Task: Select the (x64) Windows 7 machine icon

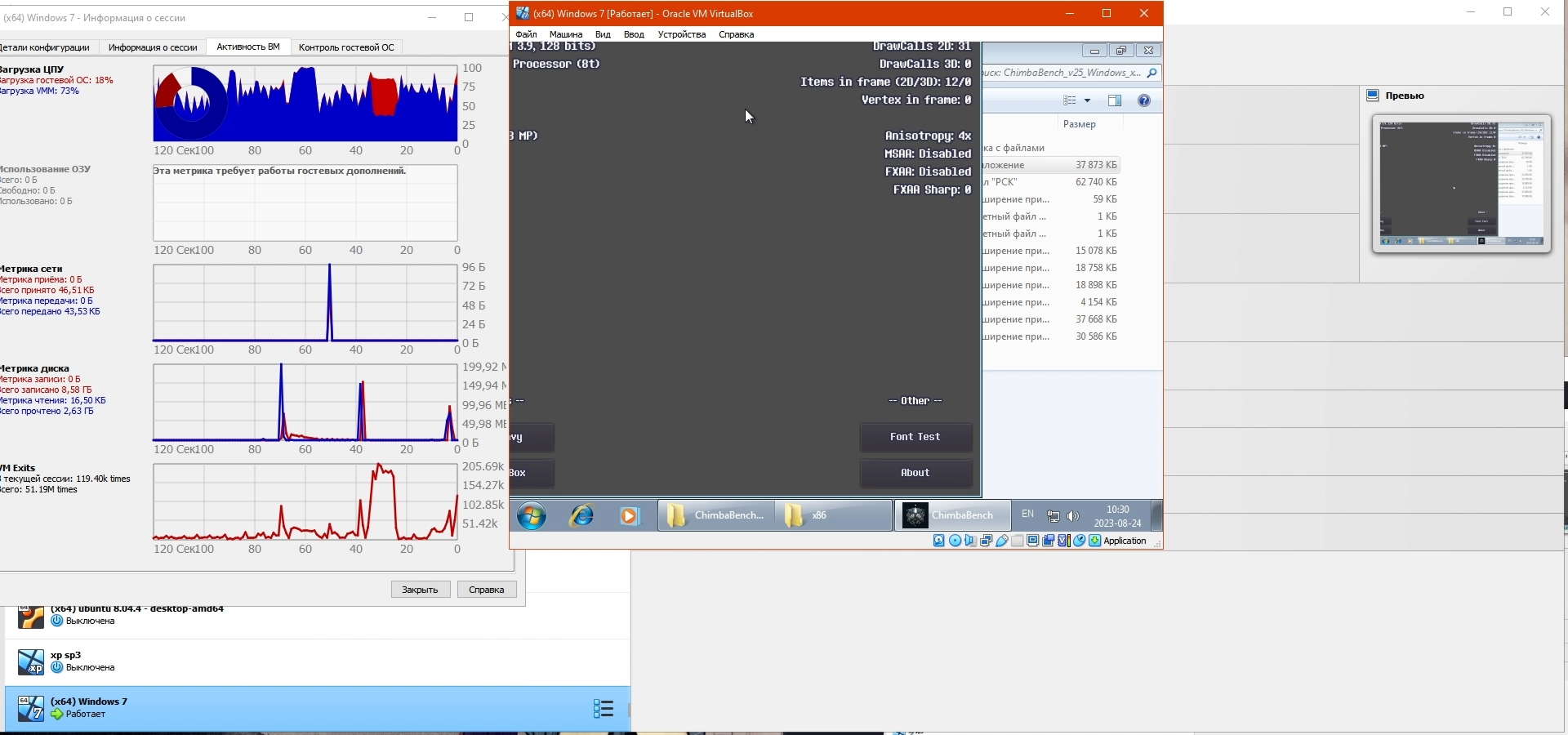Action: [x=31, y=709]
